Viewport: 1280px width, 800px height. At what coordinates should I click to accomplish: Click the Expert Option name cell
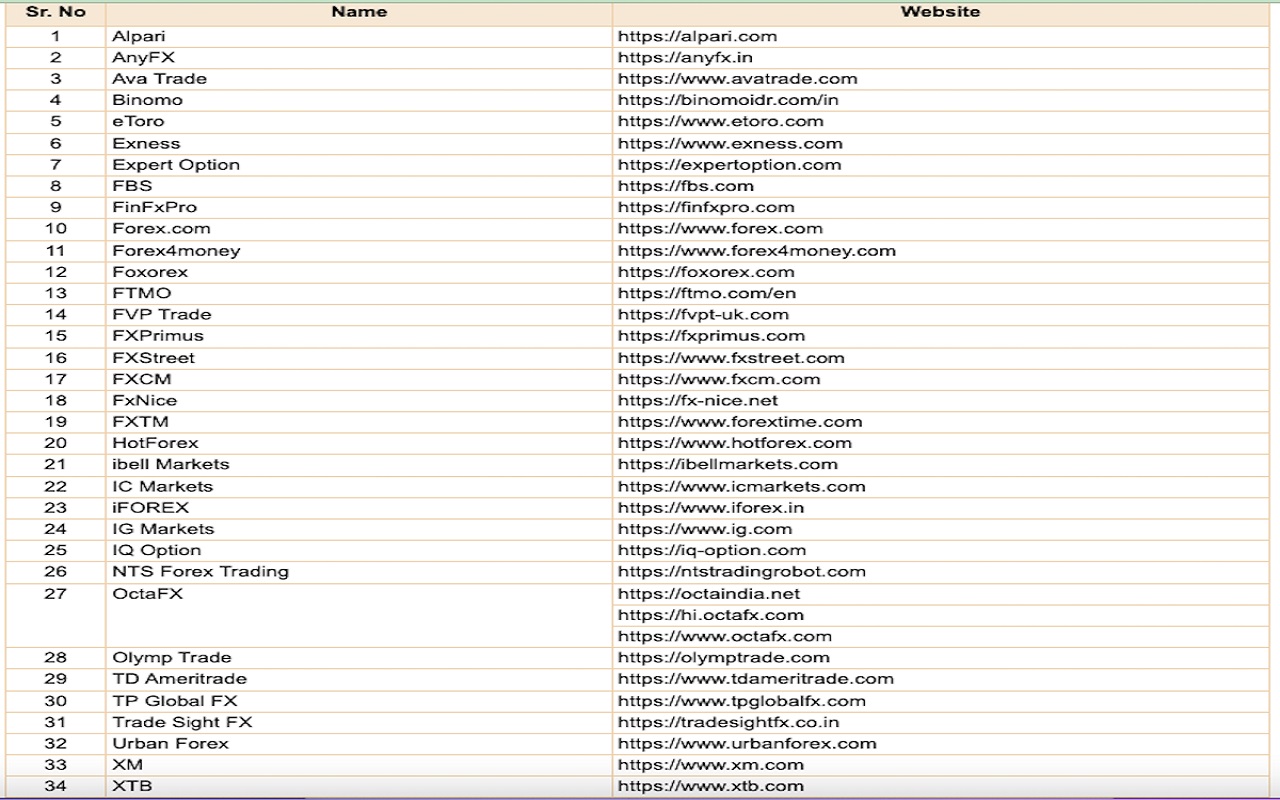point(359,165)
